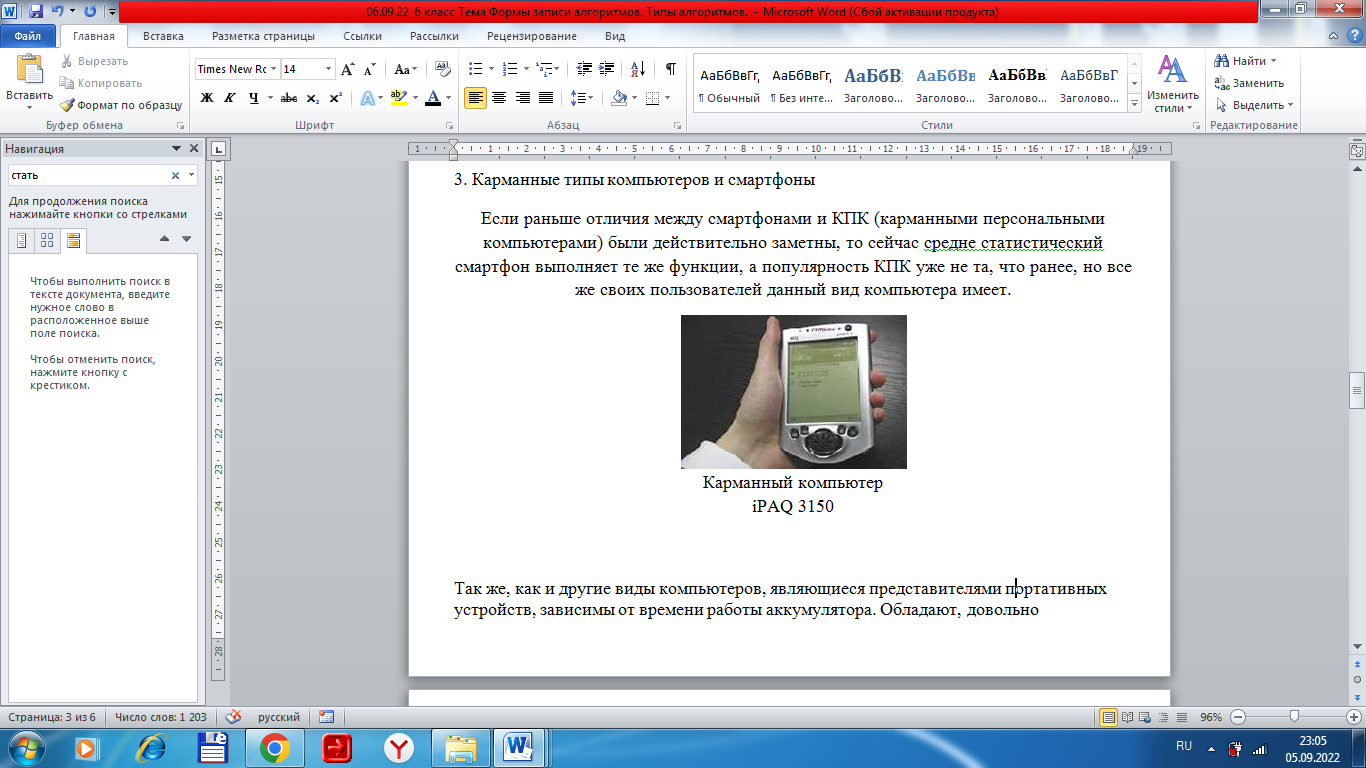This screenshot has width=1366, height=768.
Task: Open line spacing dropdown
Action: point(581,98)
